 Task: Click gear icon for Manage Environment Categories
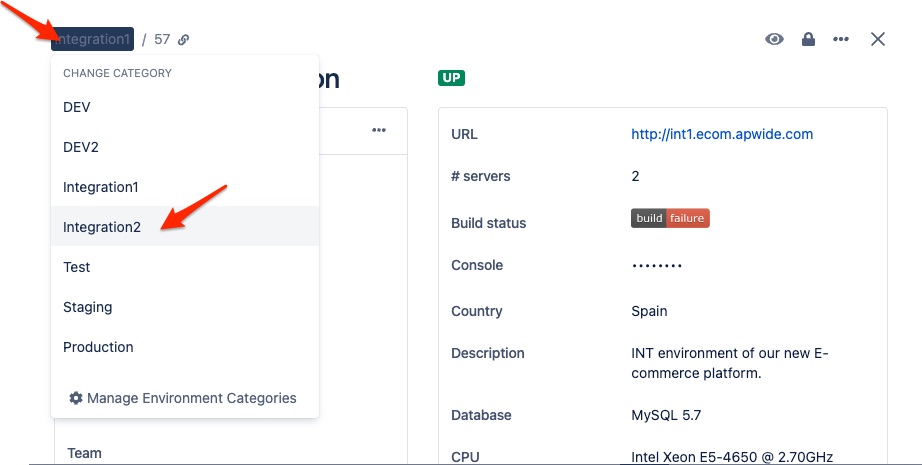(76, 398)
